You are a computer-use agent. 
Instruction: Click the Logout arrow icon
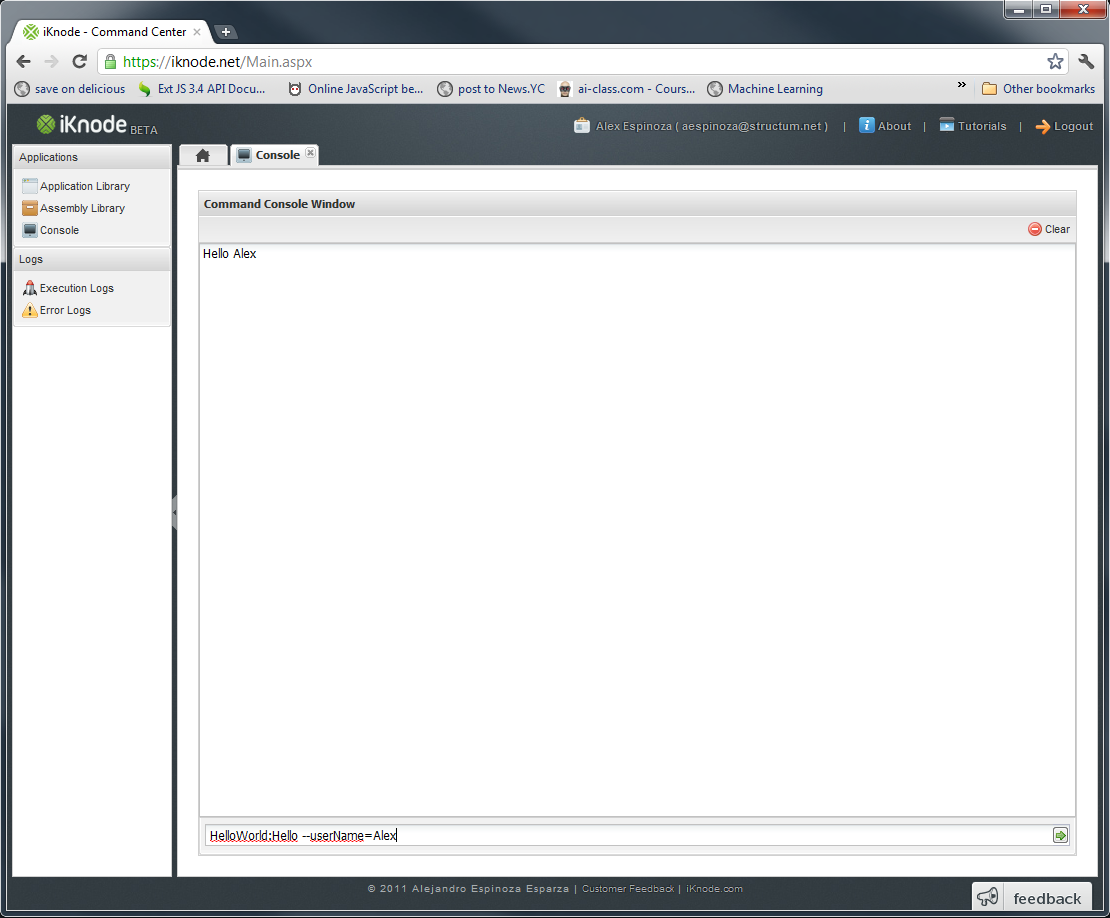[x=1043, y=127]
